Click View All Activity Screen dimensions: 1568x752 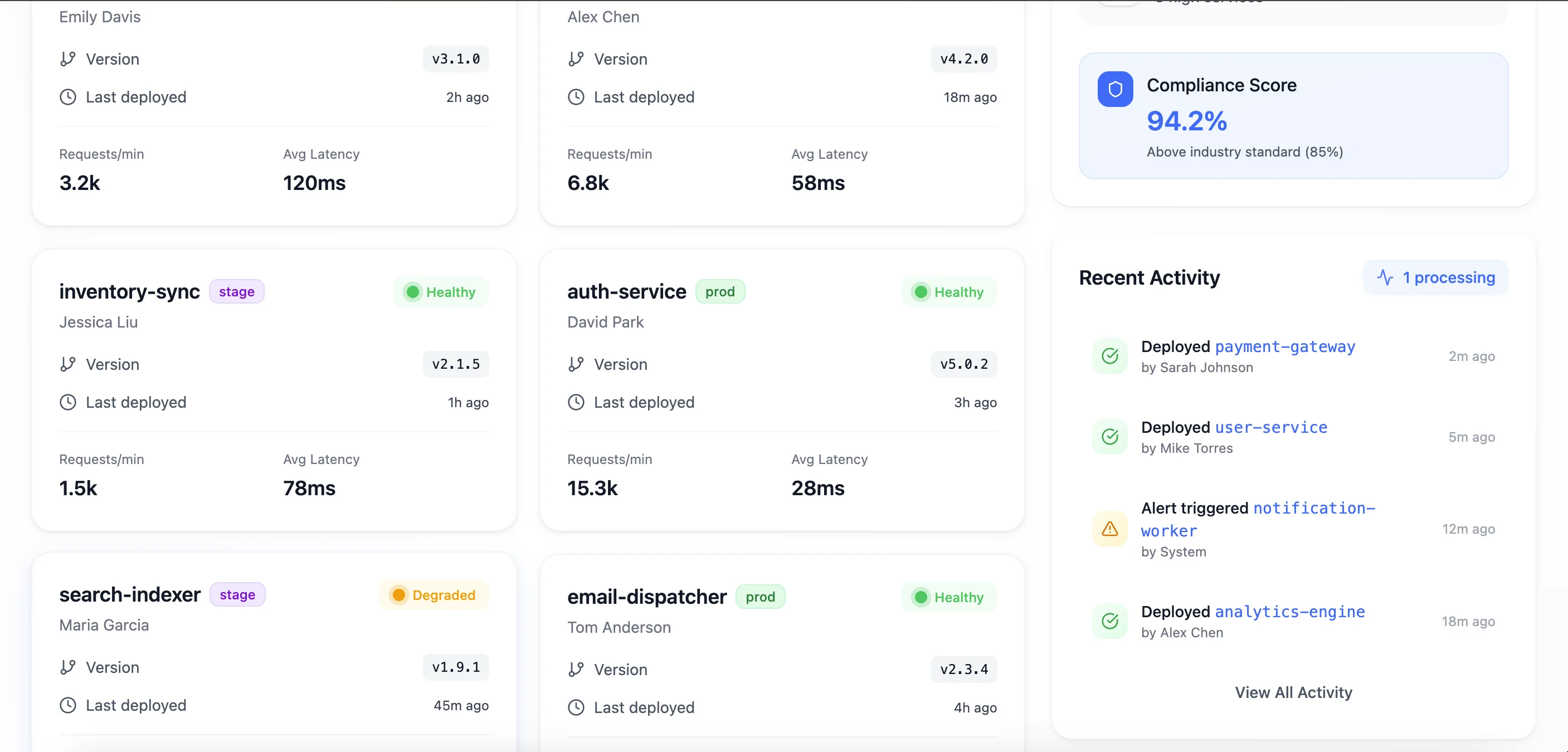1293,692
